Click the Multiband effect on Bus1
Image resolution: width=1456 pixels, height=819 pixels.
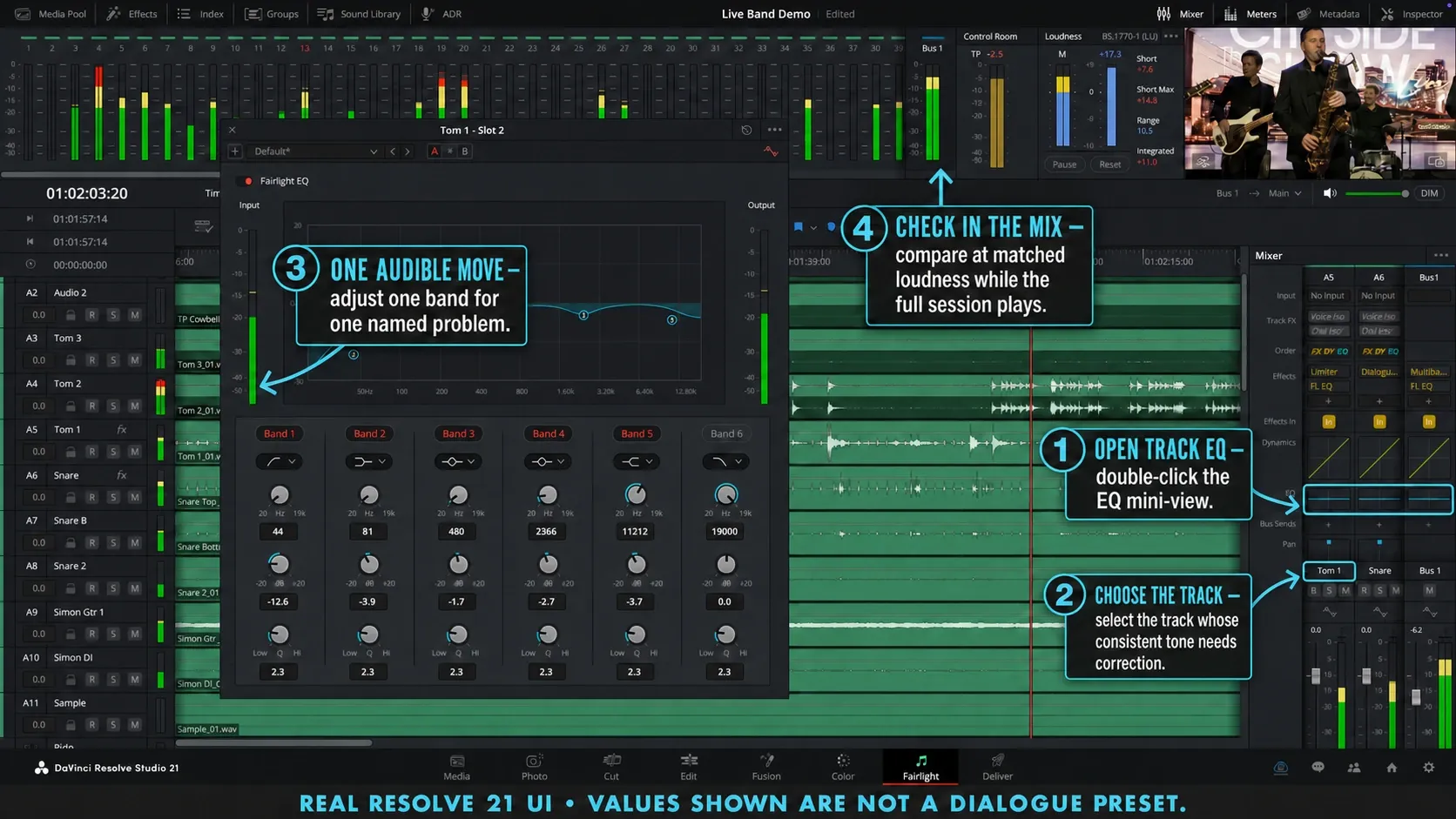pyautogui.click(x=1429, y=372)
